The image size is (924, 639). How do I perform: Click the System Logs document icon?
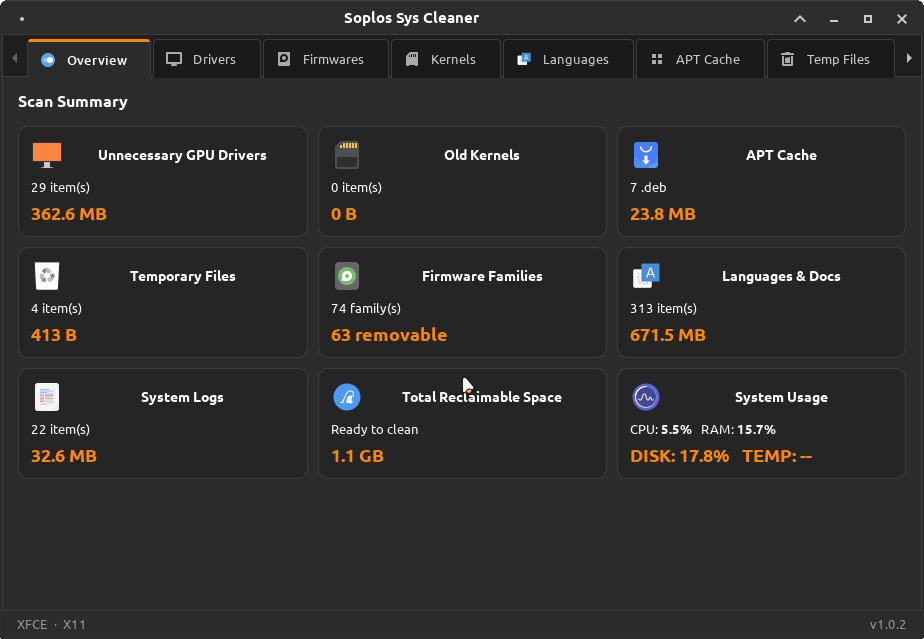pyautogui.click(x=47, y=397)
